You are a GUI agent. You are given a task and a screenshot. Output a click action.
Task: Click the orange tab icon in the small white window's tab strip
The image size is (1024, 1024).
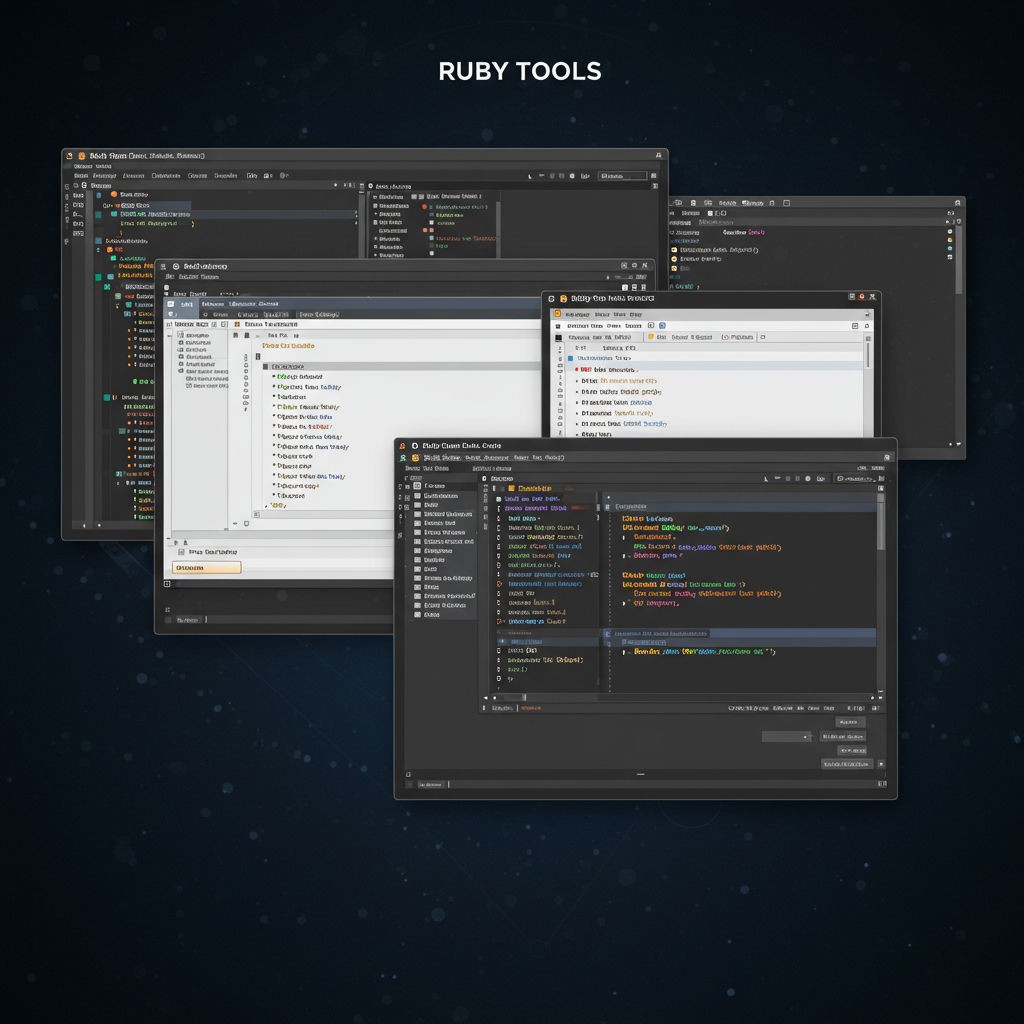(x=651, y=337)
